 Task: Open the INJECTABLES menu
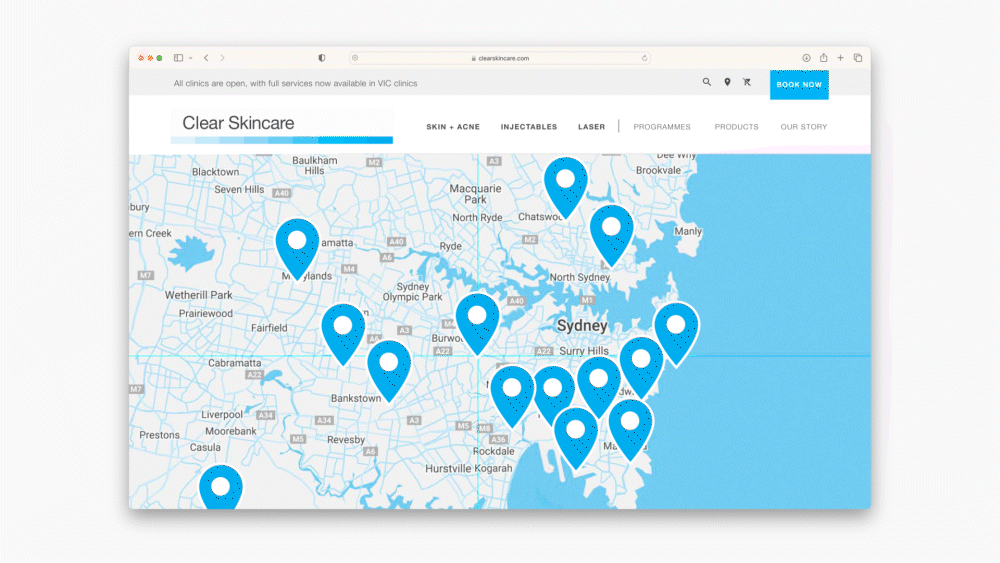(x=529, y=127)
